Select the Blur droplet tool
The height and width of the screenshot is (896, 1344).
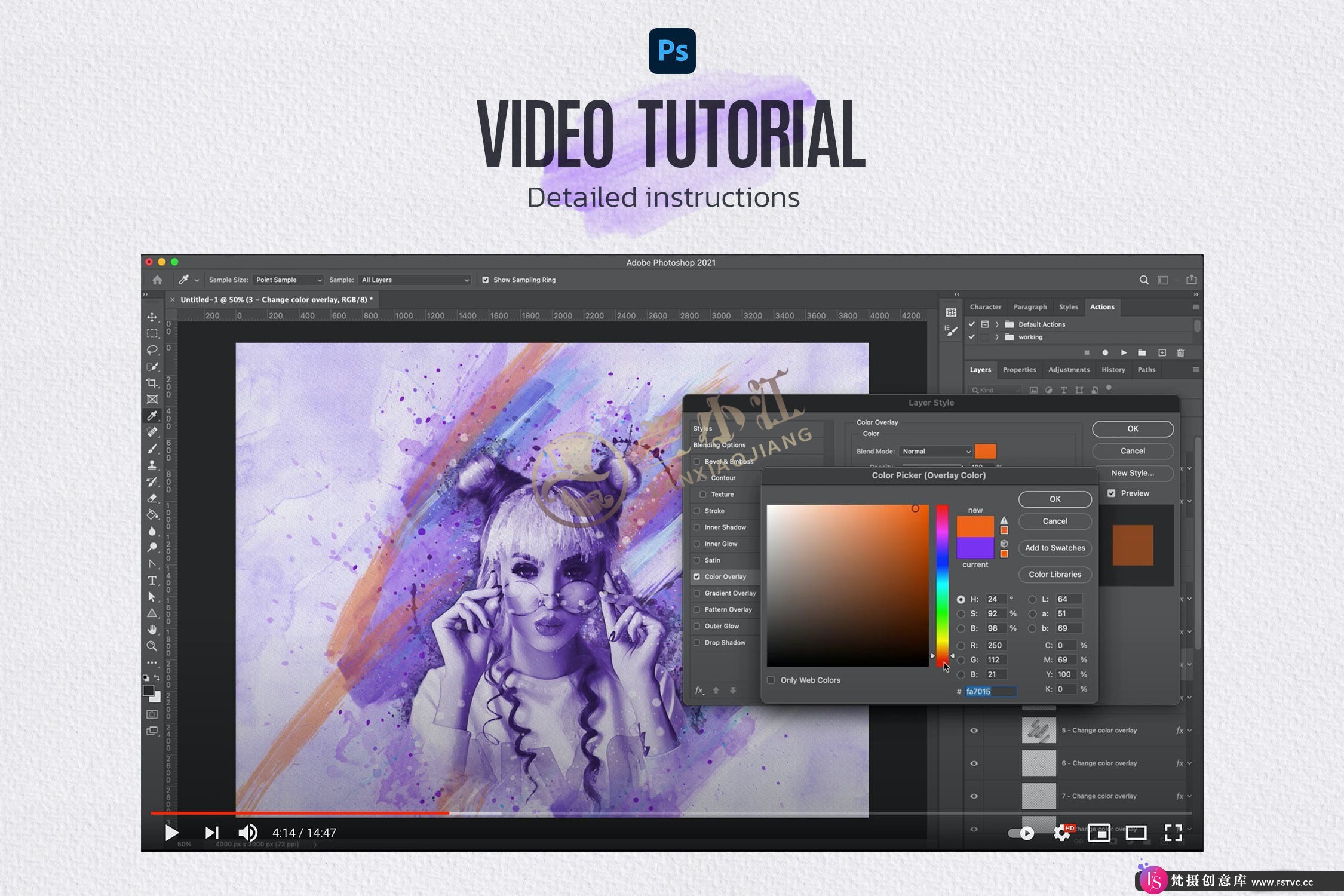click(x=152, y=531)
